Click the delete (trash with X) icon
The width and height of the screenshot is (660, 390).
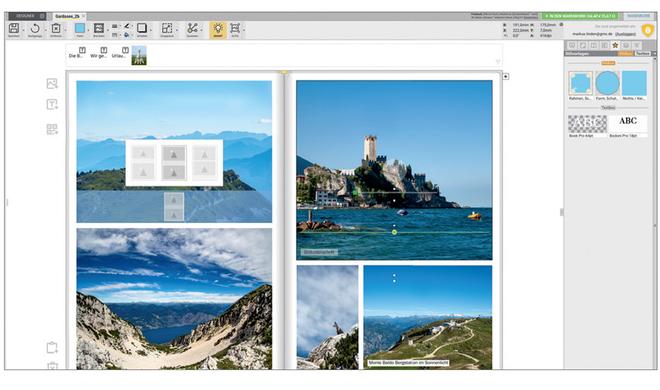(x=56, y=28)
